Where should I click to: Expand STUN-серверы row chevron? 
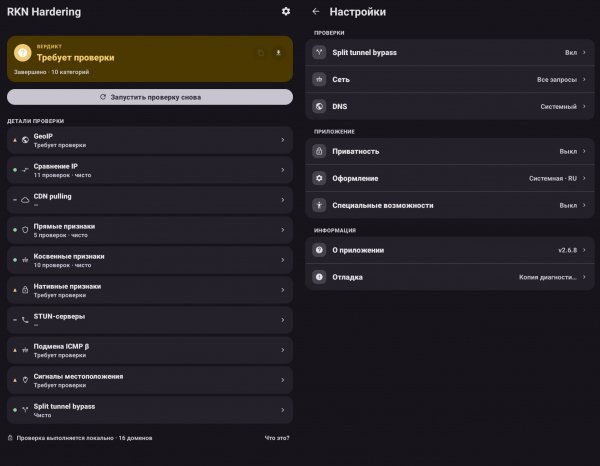[283, 320]
